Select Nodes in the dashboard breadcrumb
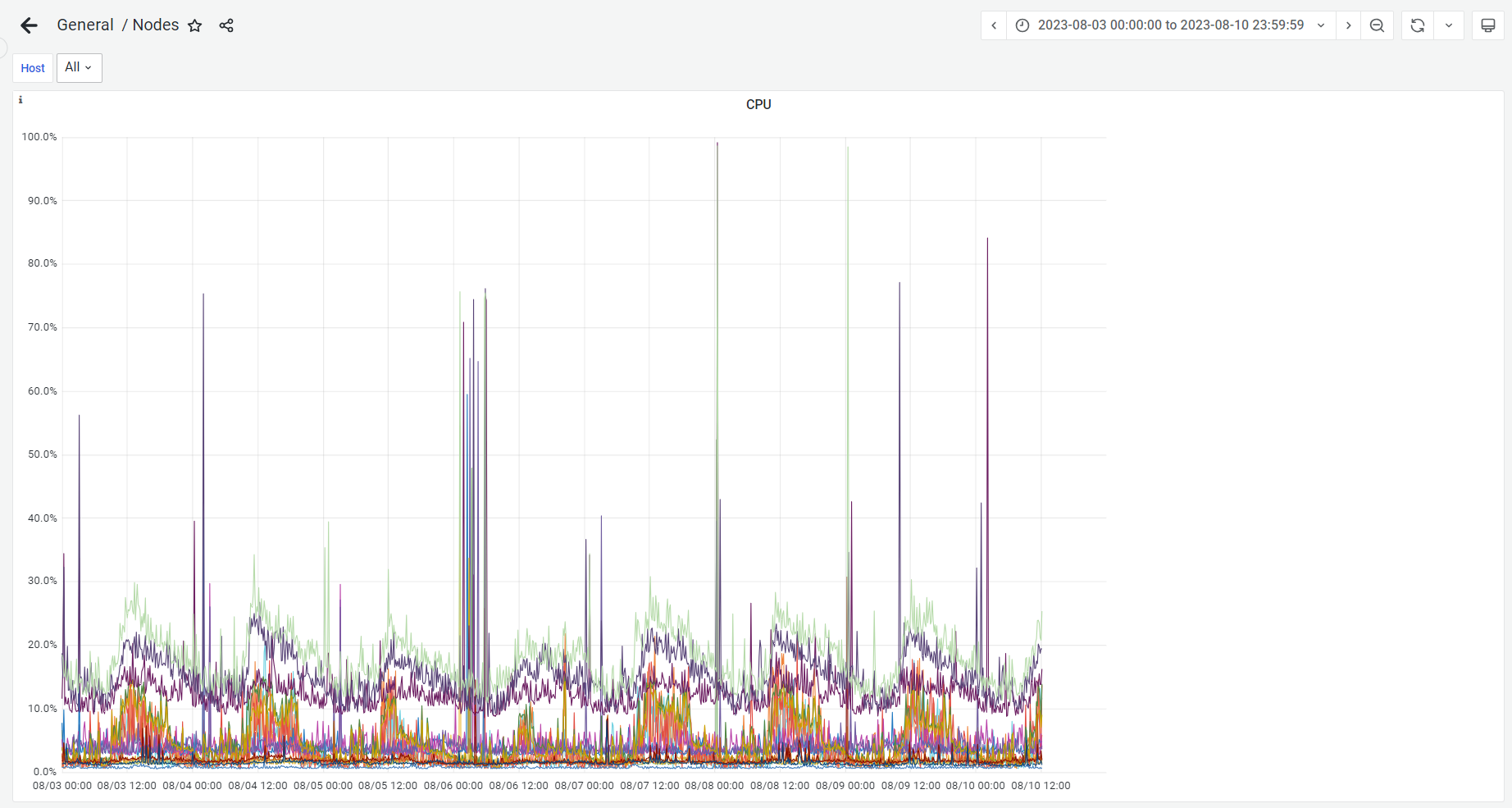Image resolution: width=1512 pixels, height=808 pixels. [156, 25]
